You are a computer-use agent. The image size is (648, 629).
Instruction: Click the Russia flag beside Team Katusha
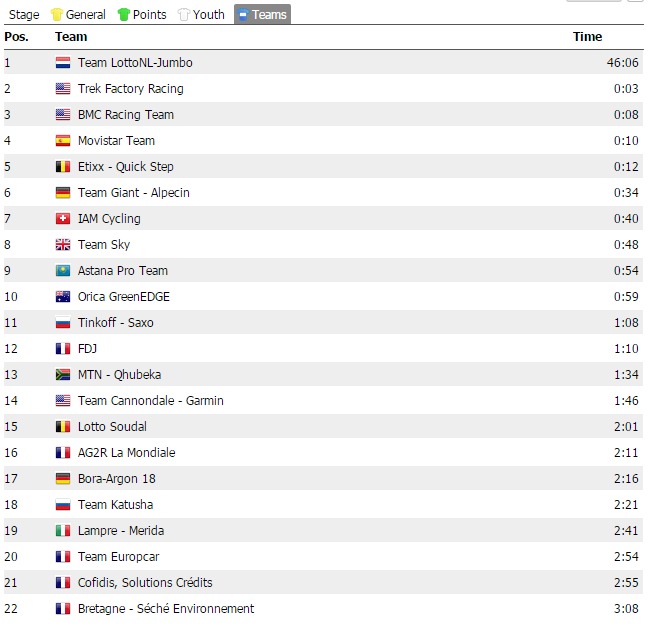tap(63, 505)
